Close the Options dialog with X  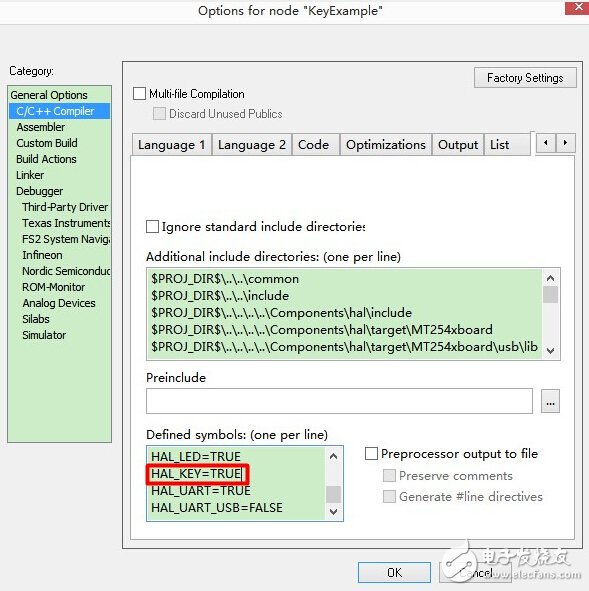coord(578,8)
